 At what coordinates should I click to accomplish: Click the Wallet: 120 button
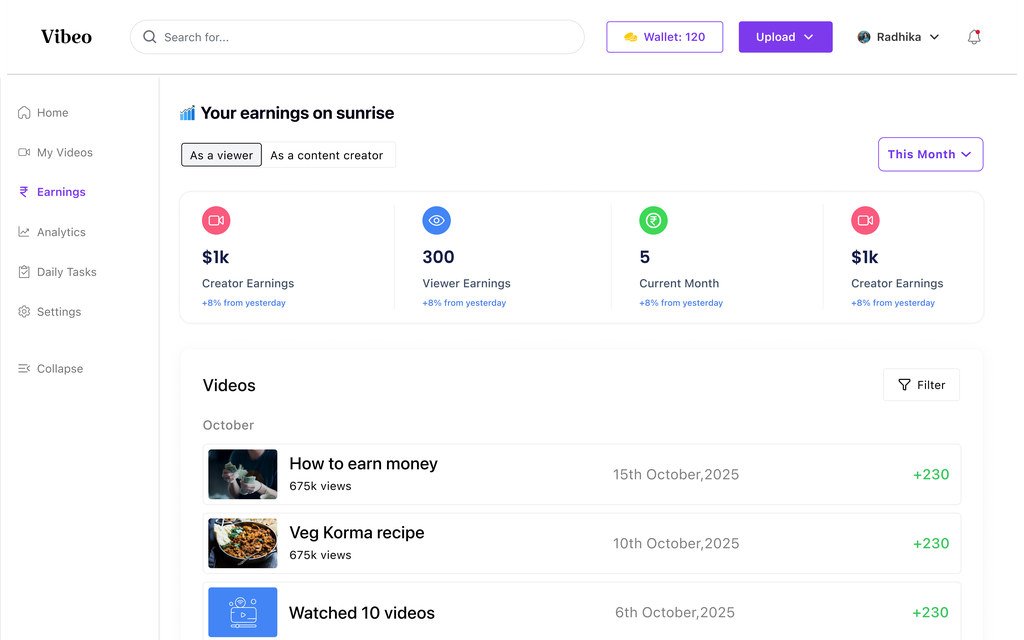(x=664, y=37)
